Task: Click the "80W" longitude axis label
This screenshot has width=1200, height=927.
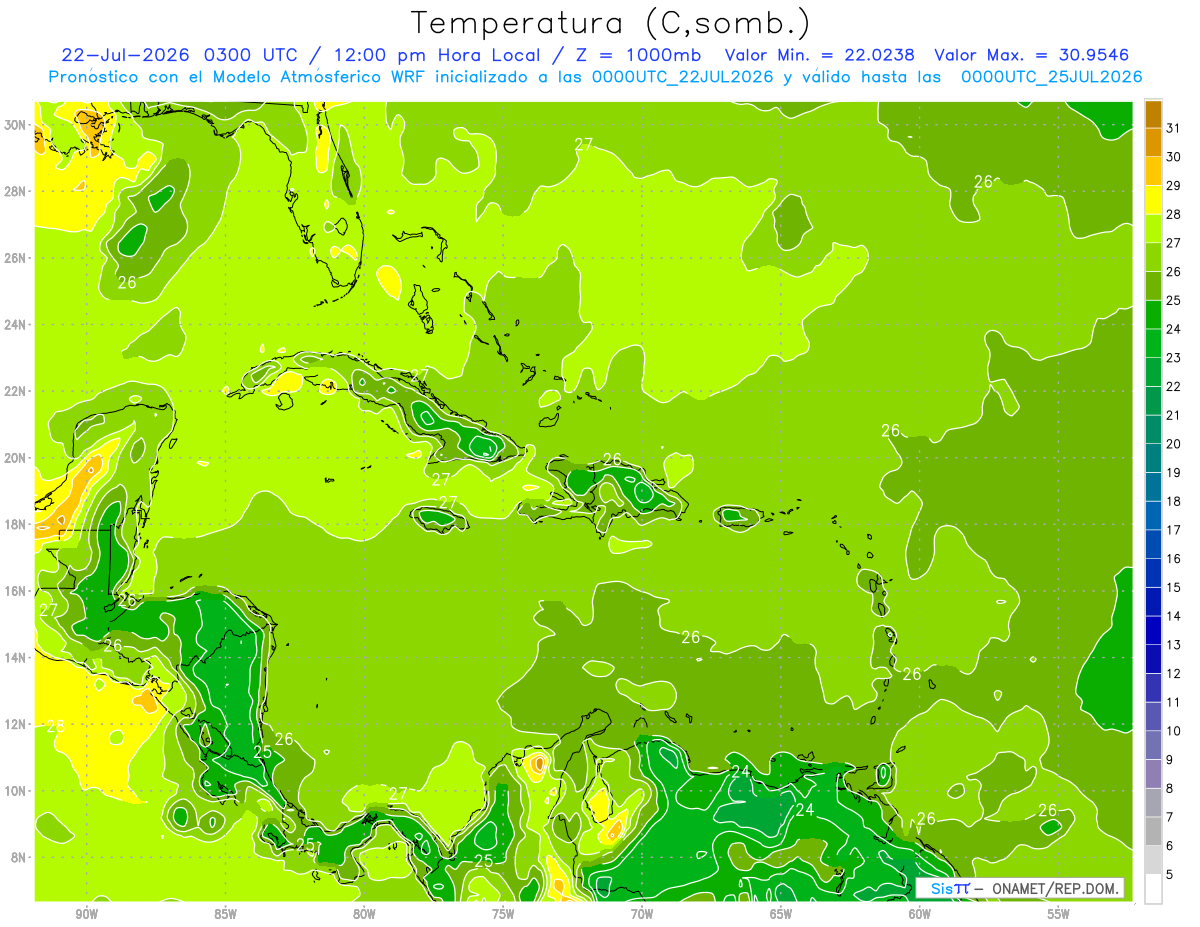Action: (x=364, y=914)
